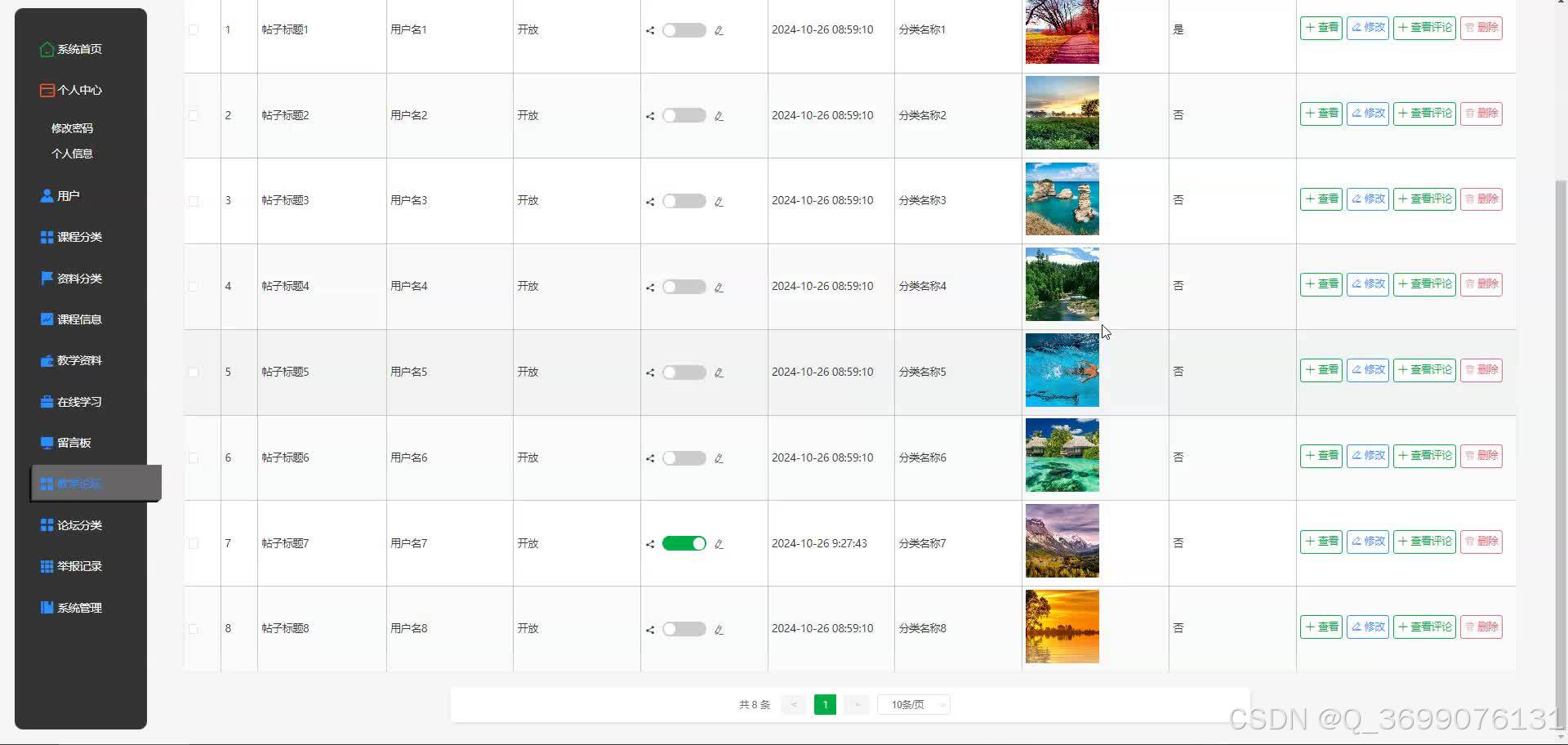Click the 查看 button for 帖子标题1
Viewport: 1568px width, 745px height.
(1321, 28)
